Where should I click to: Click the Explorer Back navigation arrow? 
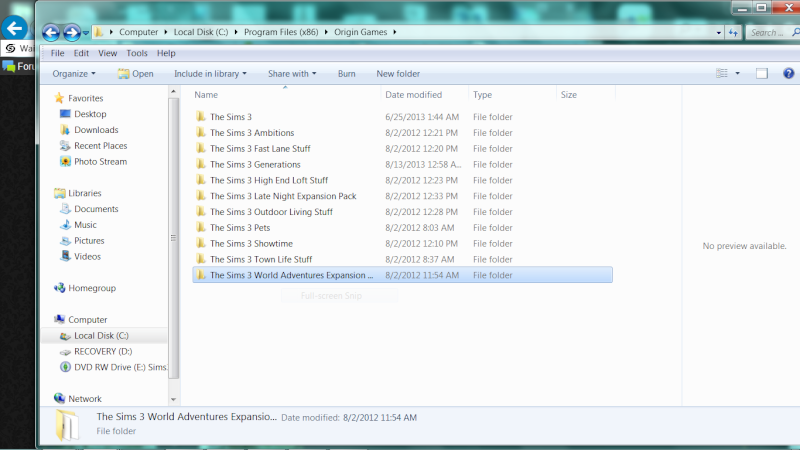(51, 32)
